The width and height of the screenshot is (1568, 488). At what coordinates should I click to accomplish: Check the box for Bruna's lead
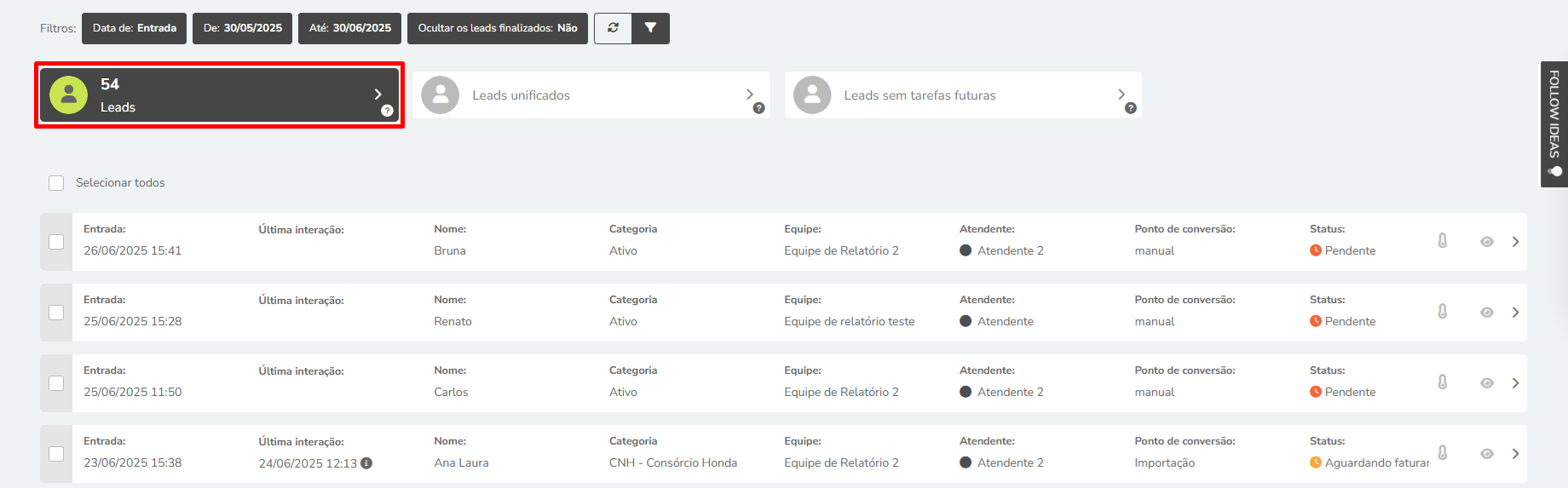point(56,242)
